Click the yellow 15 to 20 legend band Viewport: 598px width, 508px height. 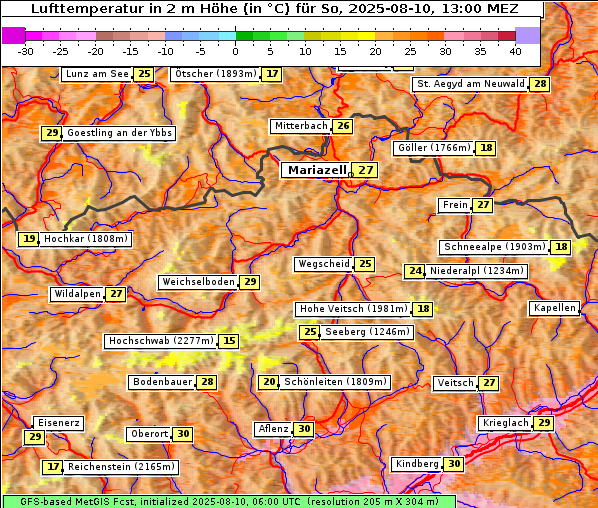point(358,36)
